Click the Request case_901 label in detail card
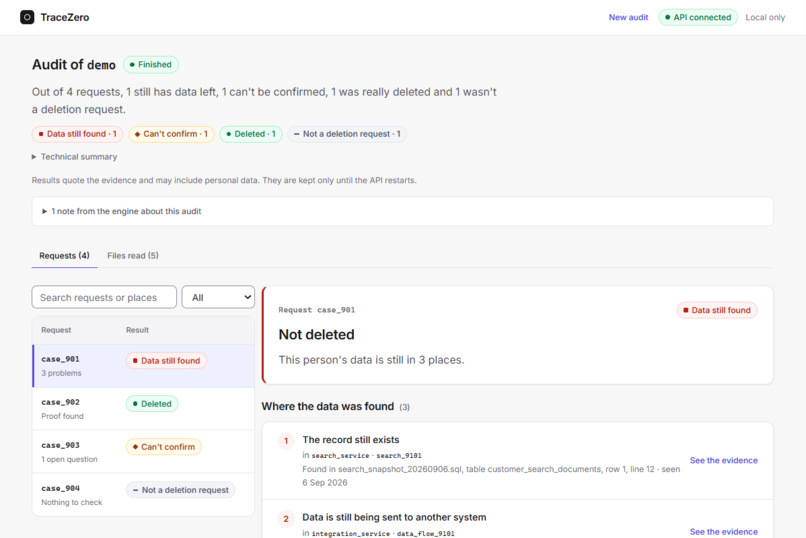Screen dimensions: 806x538 click(317, 310)
